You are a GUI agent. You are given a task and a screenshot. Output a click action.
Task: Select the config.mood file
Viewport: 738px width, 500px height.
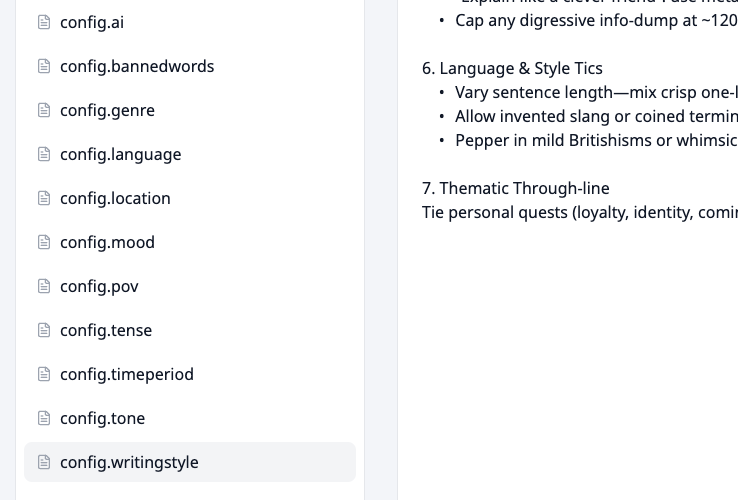[190, 242]
